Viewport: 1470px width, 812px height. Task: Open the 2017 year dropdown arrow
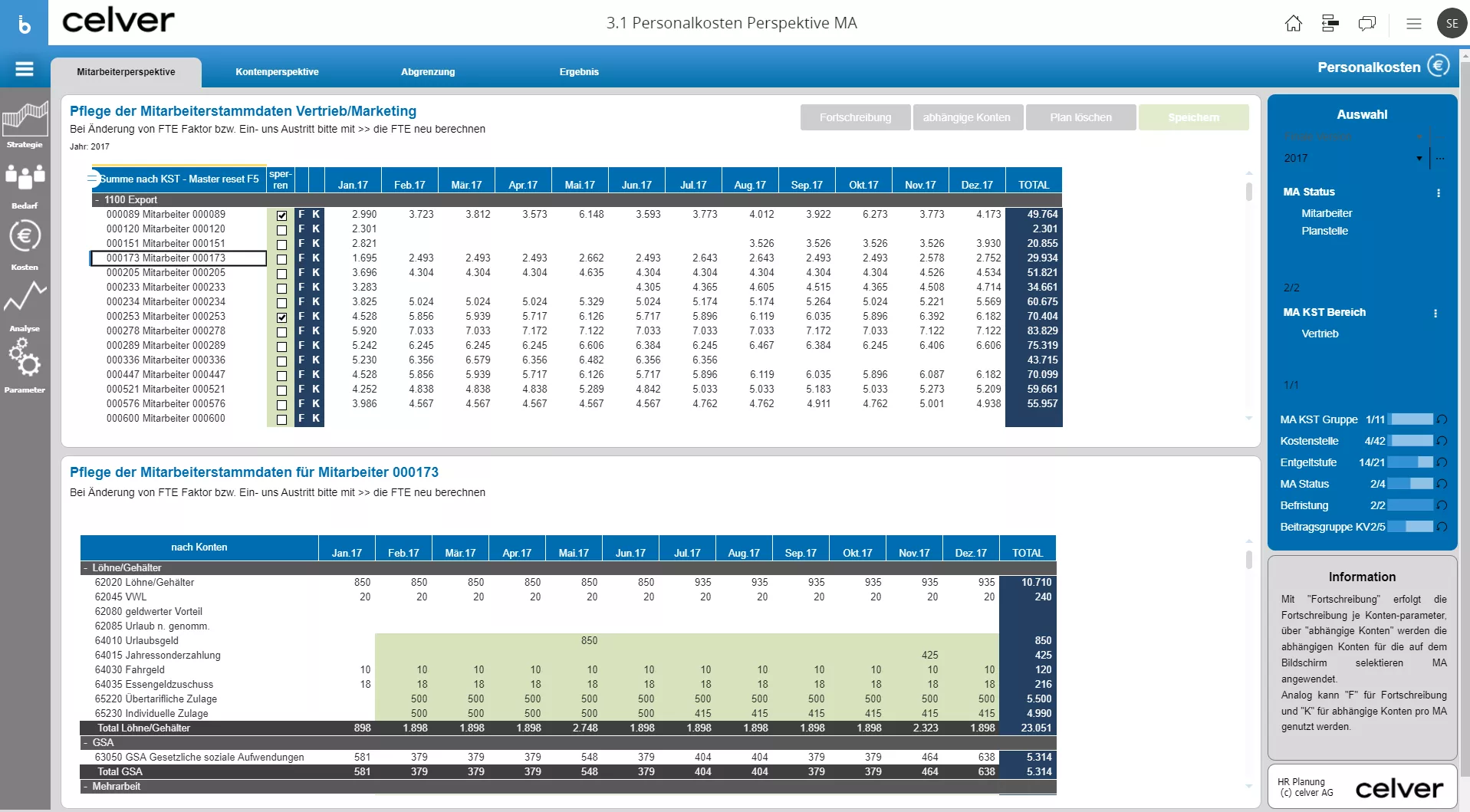point(1419,159)
